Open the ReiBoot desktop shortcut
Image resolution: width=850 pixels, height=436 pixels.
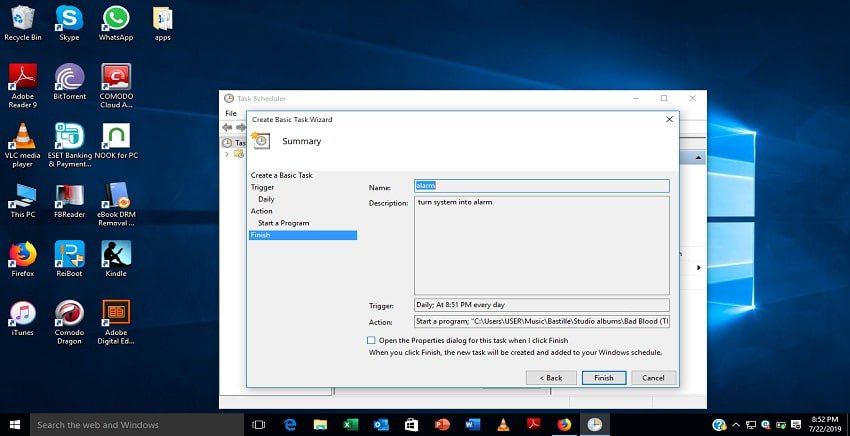point(69,259)
